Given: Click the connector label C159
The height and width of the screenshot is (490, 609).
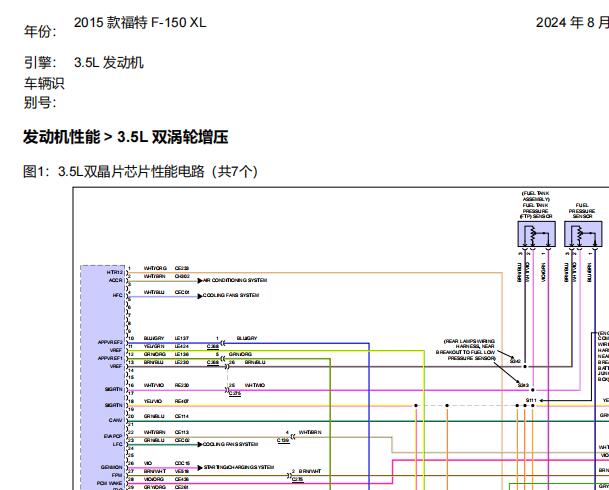Looking at the screenshot, I should click(x=283, y=440).
